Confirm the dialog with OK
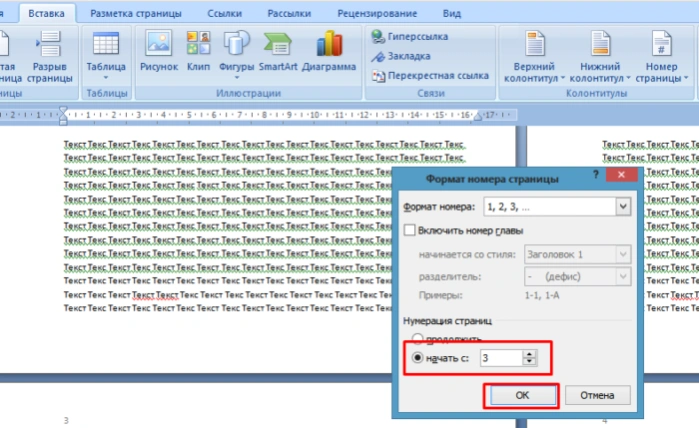Image resolution: width=699 pixels, height=428 pixels. point(522,395)
